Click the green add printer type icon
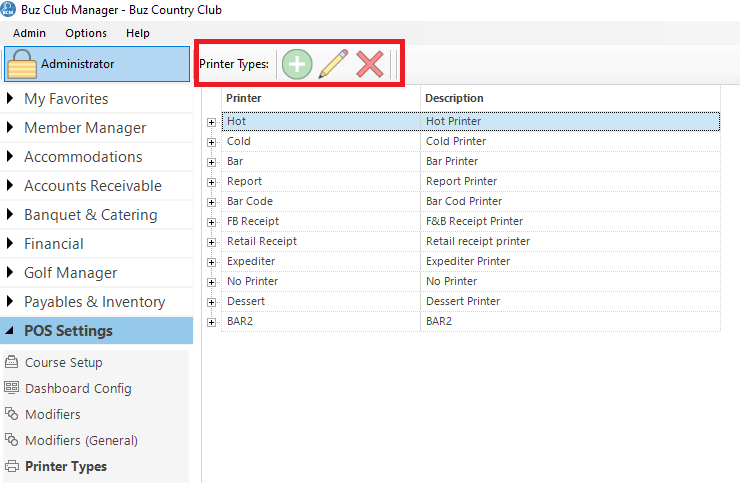 click(296, 65)
